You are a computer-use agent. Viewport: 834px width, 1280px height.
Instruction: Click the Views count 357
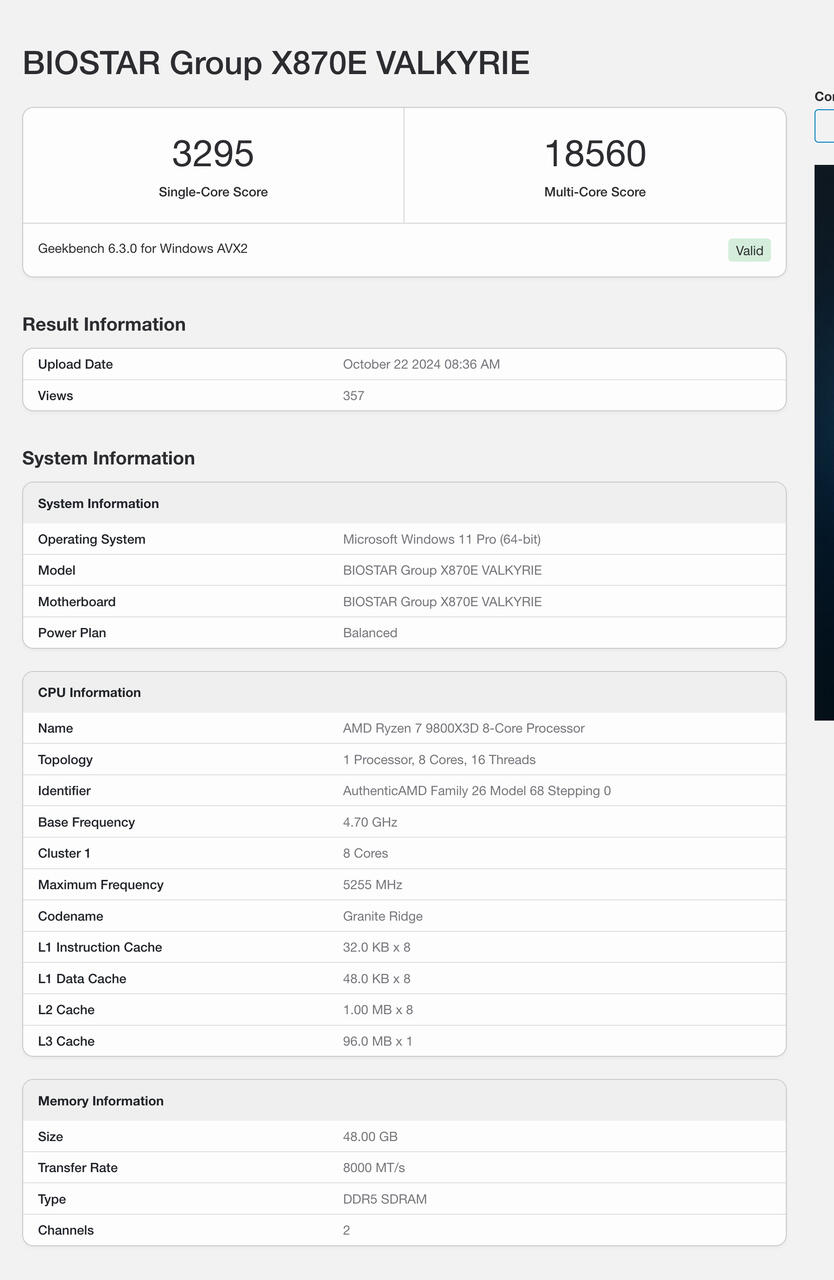(353, 396)
